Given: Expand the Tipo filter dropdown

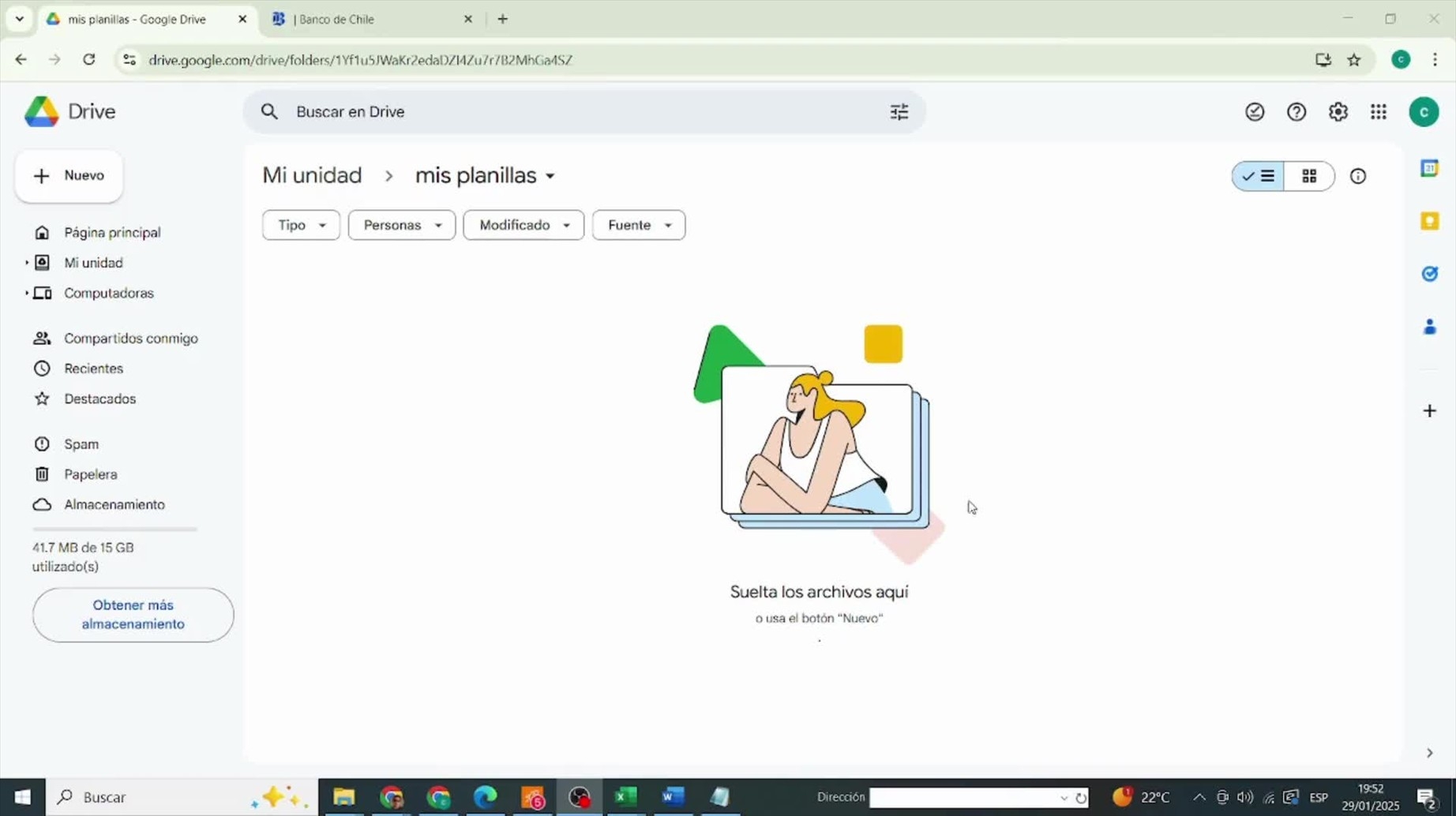Looking at the screenshot, I should [x=301, y=225].
